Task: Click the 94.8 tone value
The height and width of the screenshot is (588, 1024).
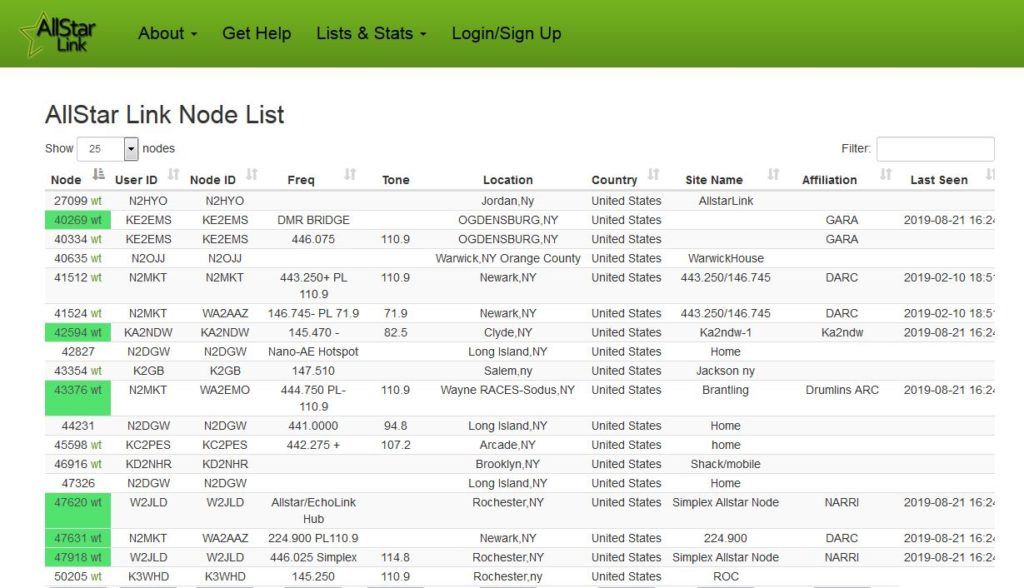Action: click(396, 425)
